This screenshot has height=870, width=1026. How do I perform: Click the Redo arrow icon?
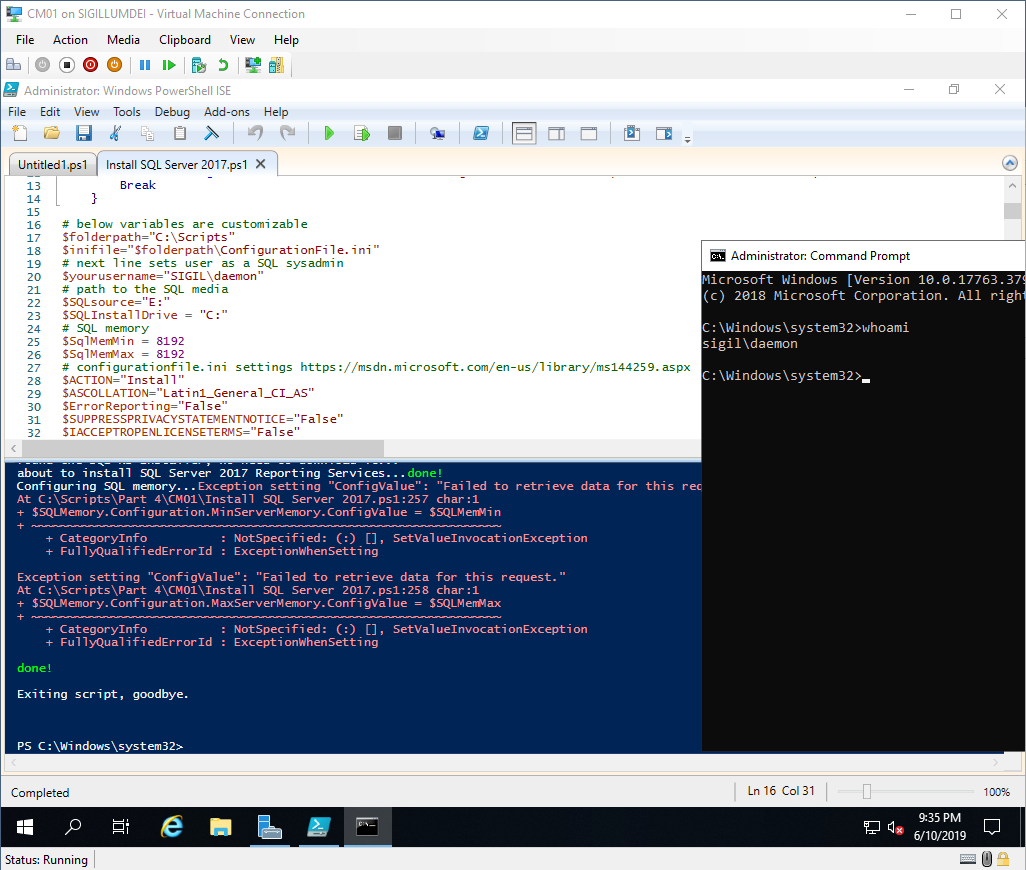click(287, 133)
